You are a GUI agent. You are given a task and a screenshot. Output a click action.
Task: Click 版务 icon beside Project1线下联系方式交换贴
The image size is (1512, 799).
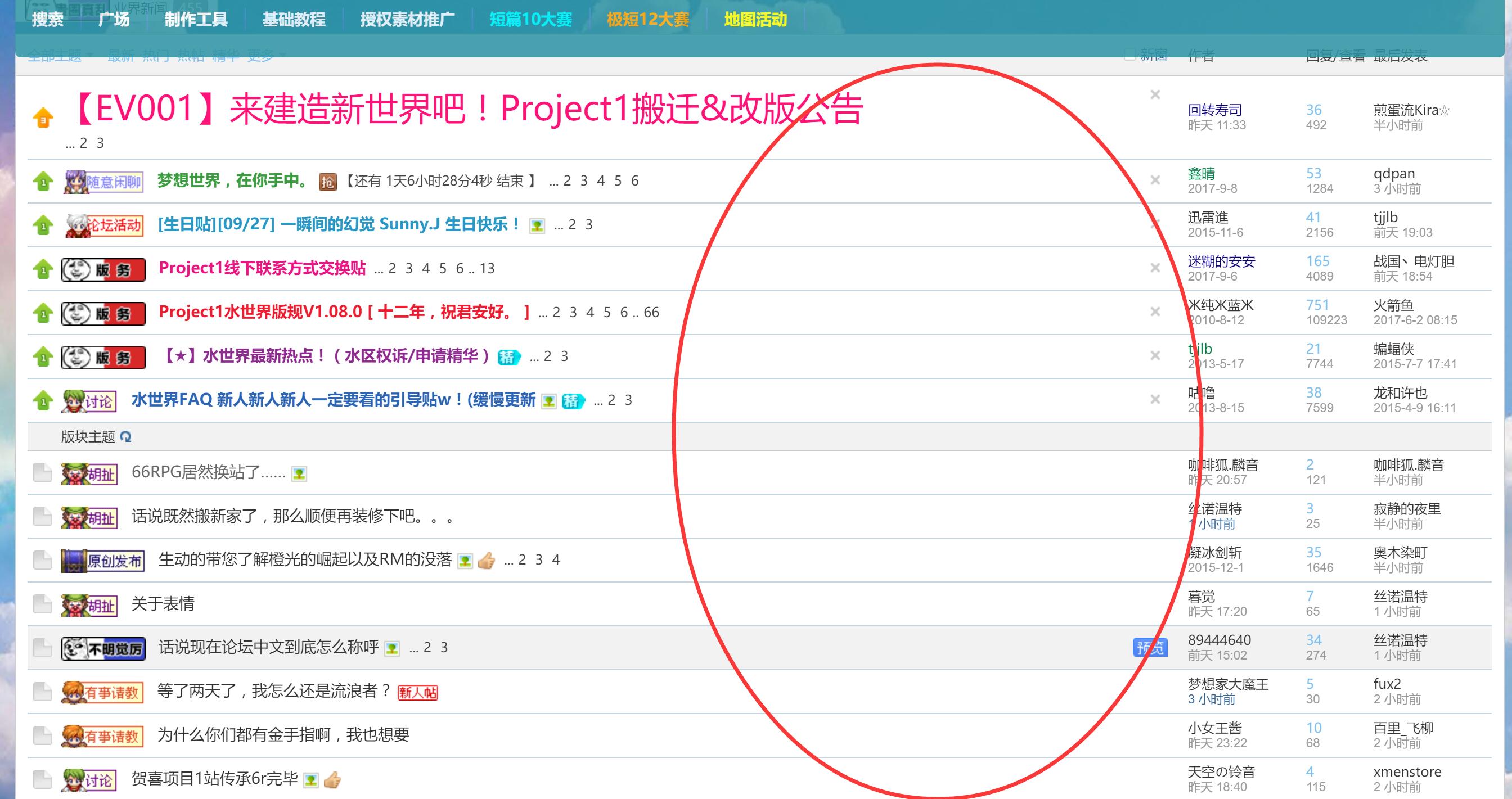point(103,270)
